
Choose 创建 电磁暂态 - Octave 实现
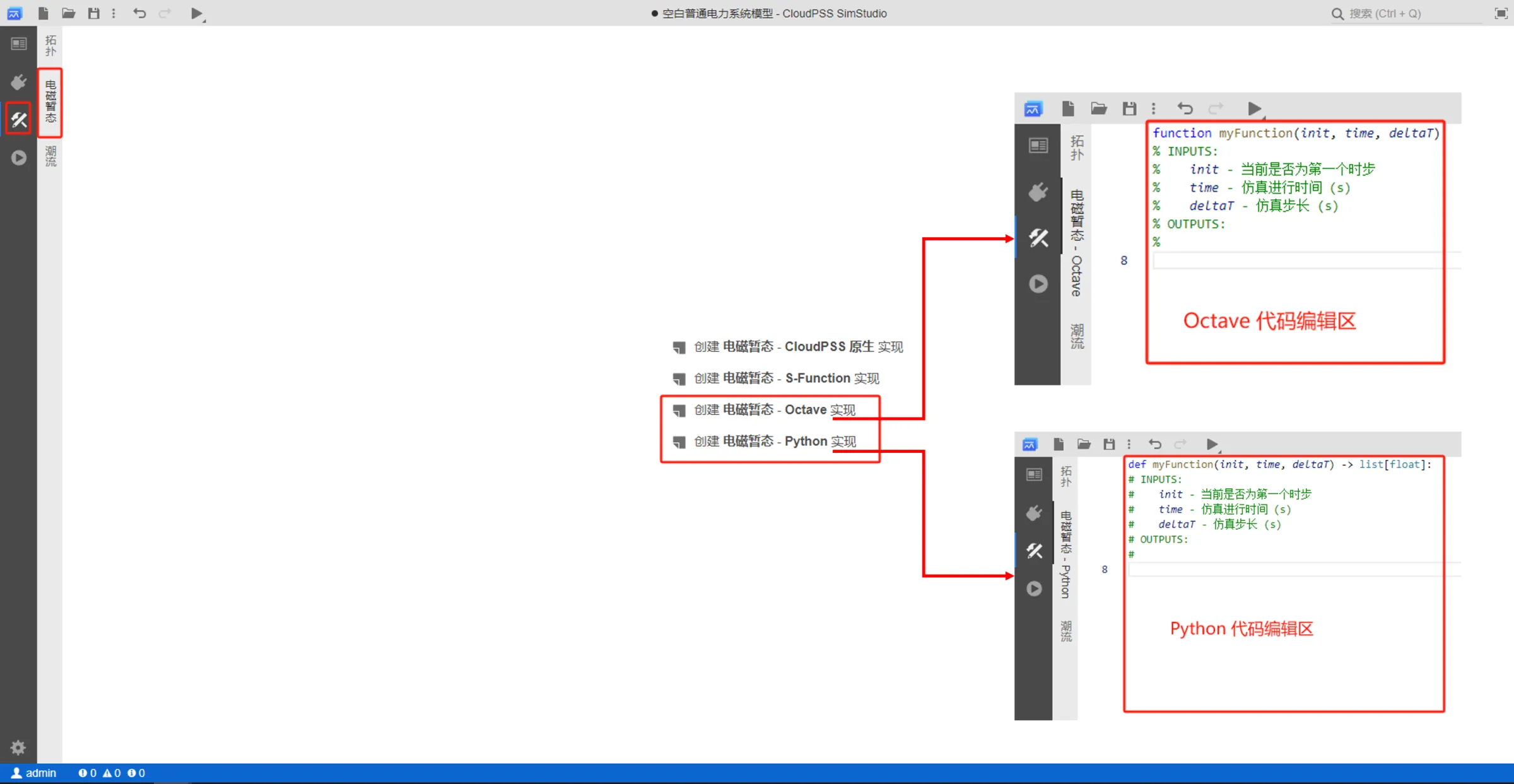pyautogui.click(x=764, y=410)
